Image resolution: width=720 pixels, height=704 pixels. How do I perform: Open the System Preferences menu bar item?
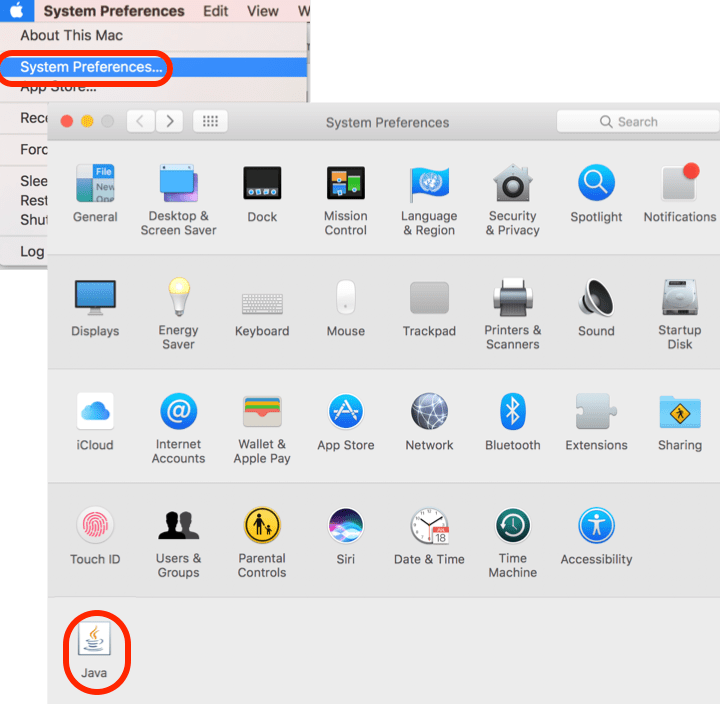[x=114, y=11]
